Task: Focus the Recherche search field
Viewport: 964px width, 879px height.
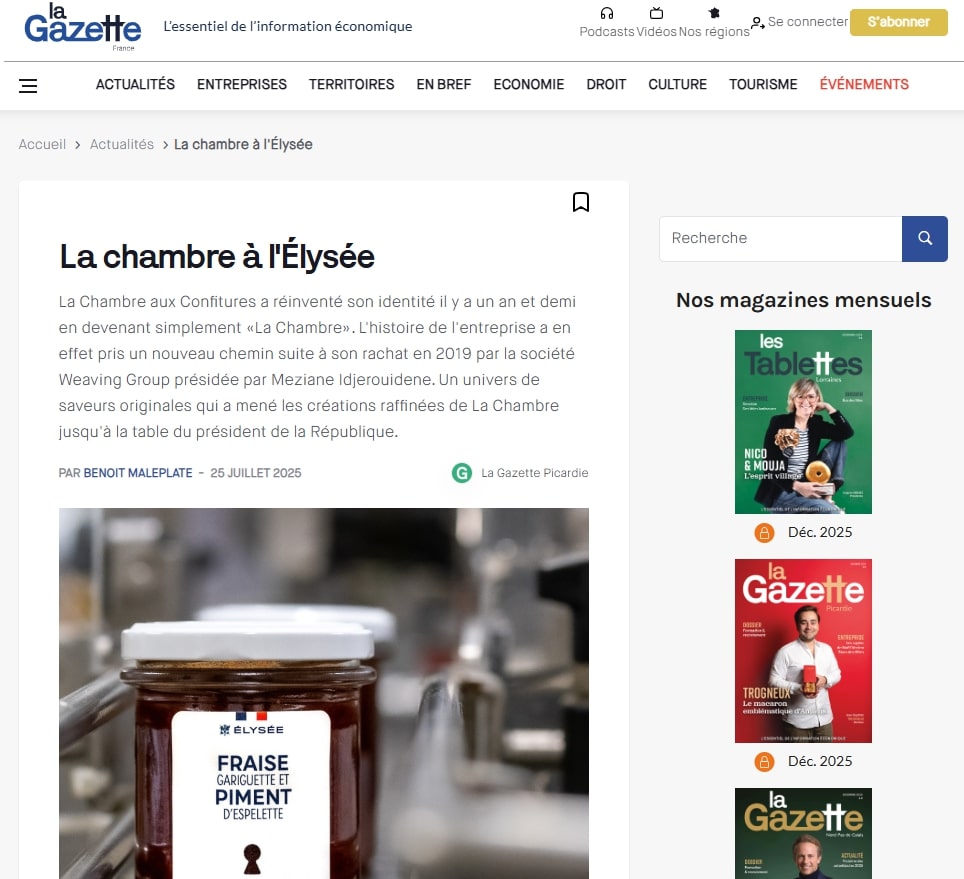Action: pyautogui.click(x=780, y=238)
